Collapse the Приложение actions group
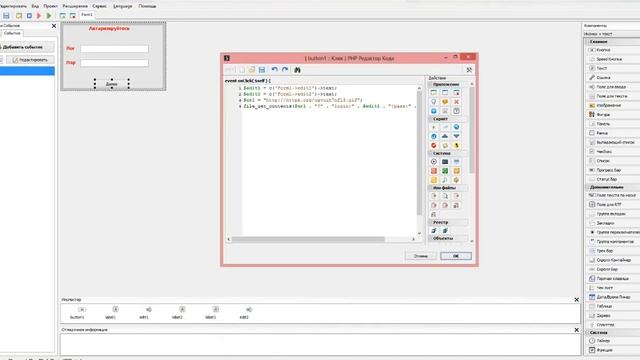The image size is (640, 360). coord(448,84)
